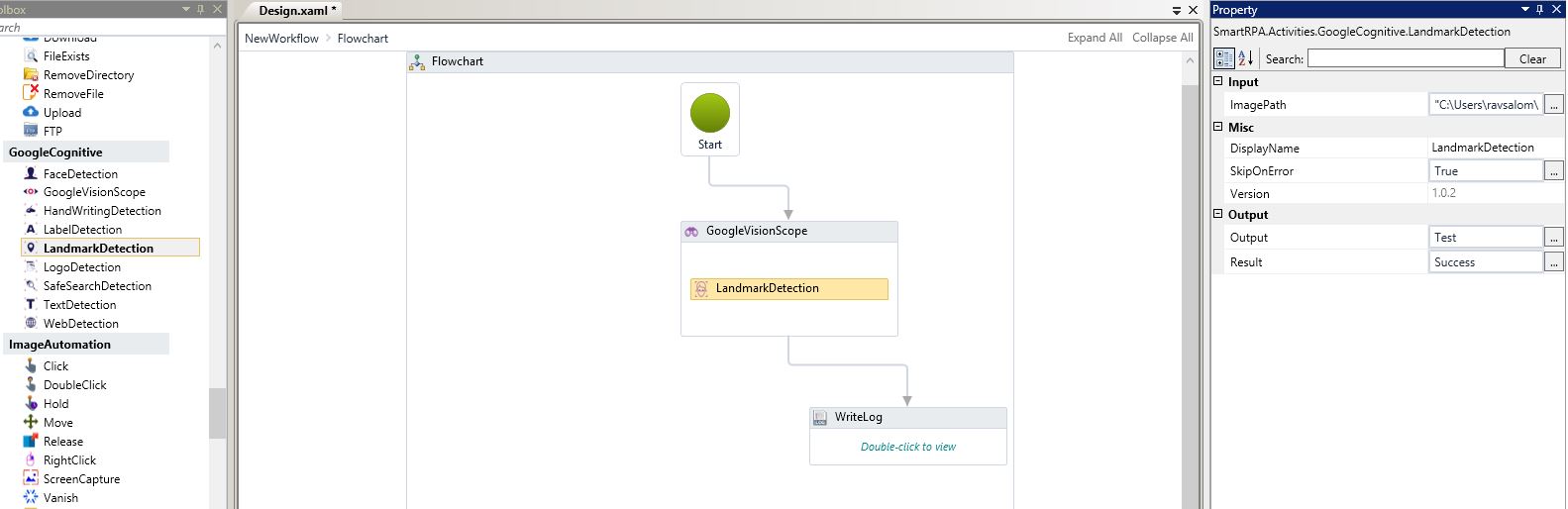
Task: Click the green Start node
Action: [x=709, y=113]
